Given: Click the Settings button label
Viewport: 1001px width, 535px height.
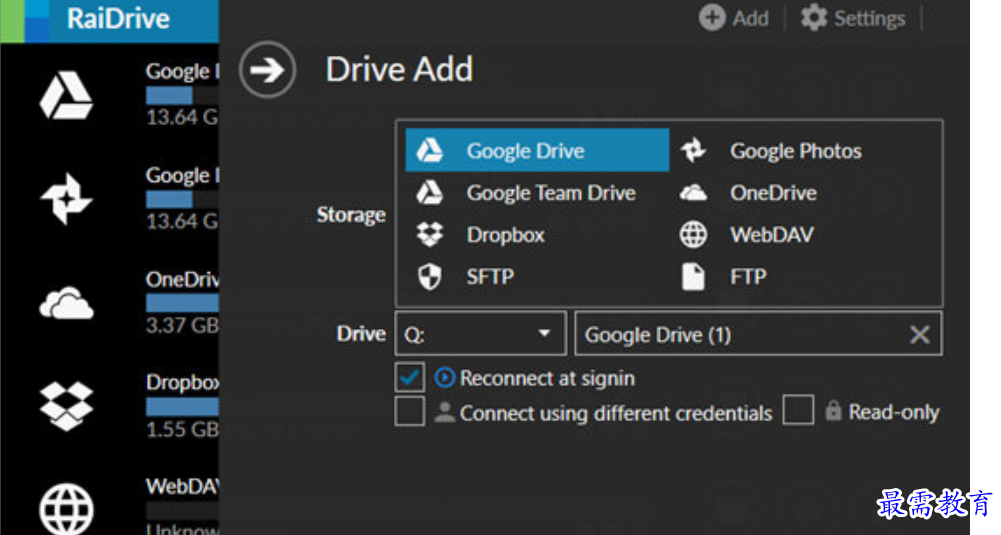Looking at the screenshot, I should pyautogui.click(x=870, y=19).
